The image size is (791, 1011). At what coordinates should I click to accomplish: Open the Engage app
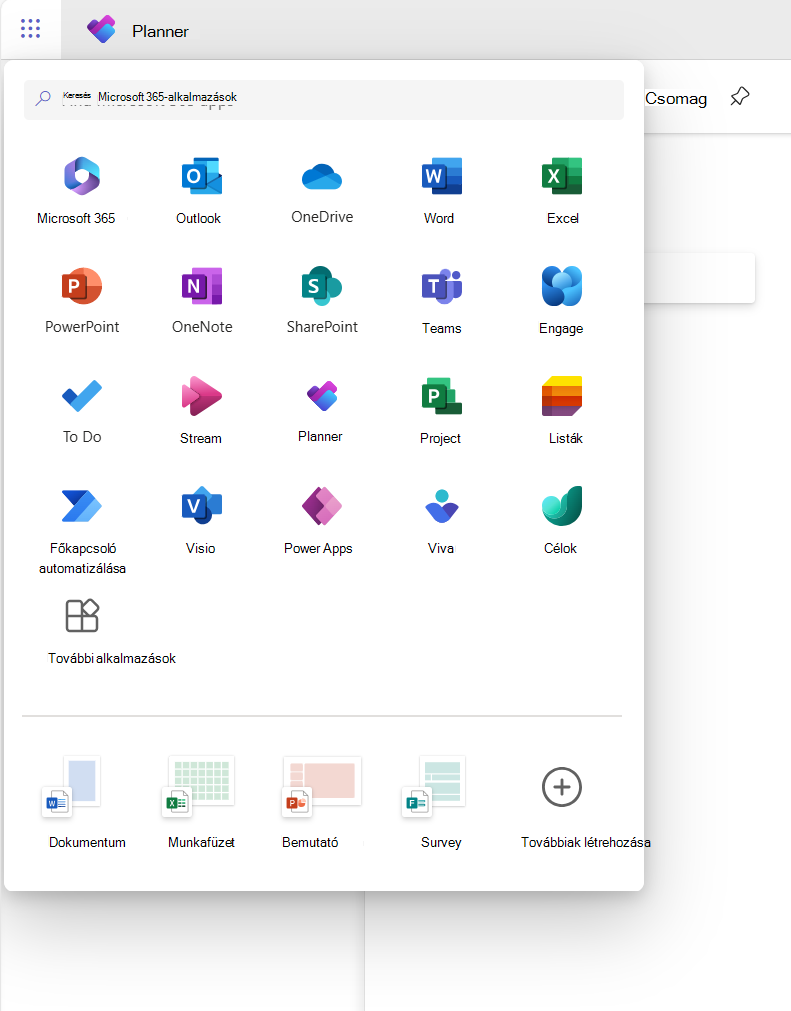562,300
